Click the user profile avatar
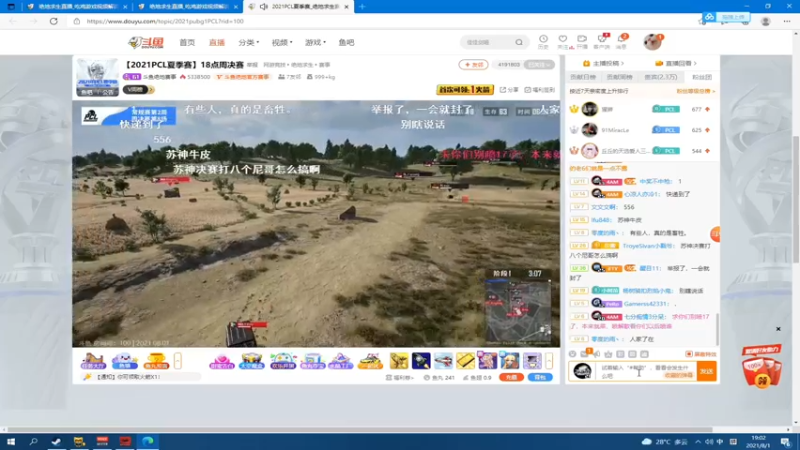Image resolution: width=800 pixels, height=450 pixels. click(x=652, y=42)
